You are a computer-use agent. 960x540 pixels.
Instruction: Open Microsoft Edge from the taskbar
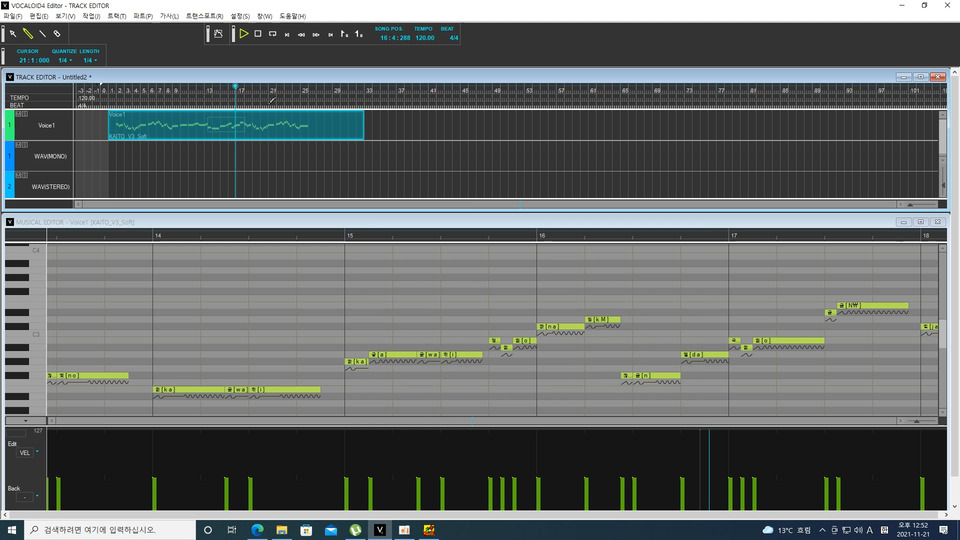click(x=257, y=530)
